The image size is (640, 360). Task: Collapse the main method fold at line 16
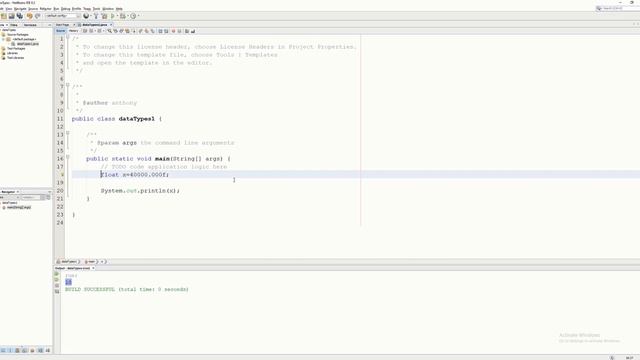pos(68,157)
